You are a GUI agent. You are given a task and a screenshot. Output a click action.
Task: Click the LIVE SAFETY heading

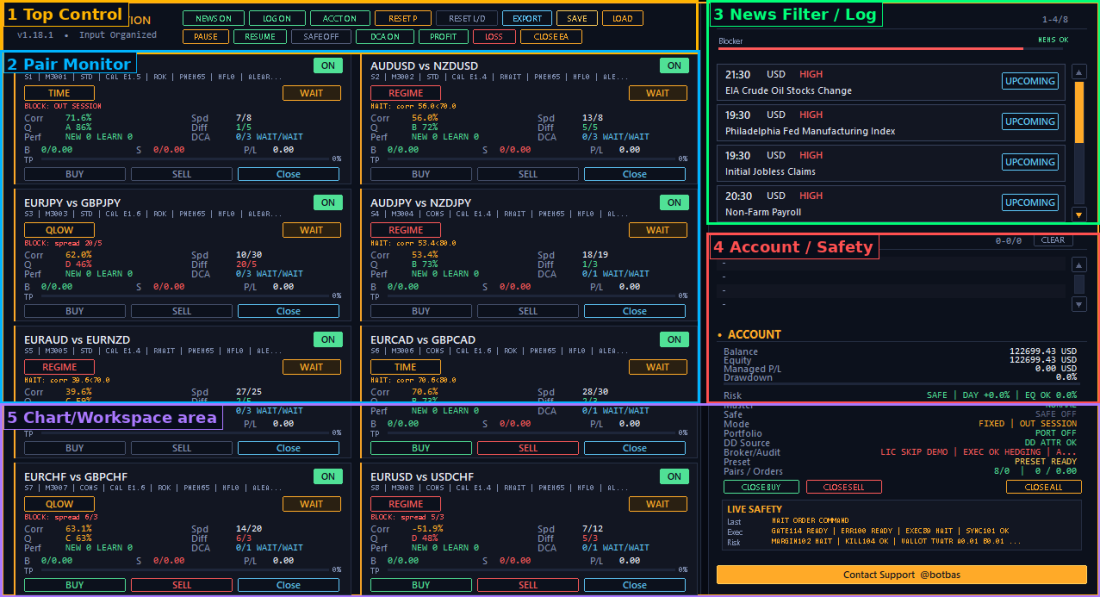pos(754,509)
